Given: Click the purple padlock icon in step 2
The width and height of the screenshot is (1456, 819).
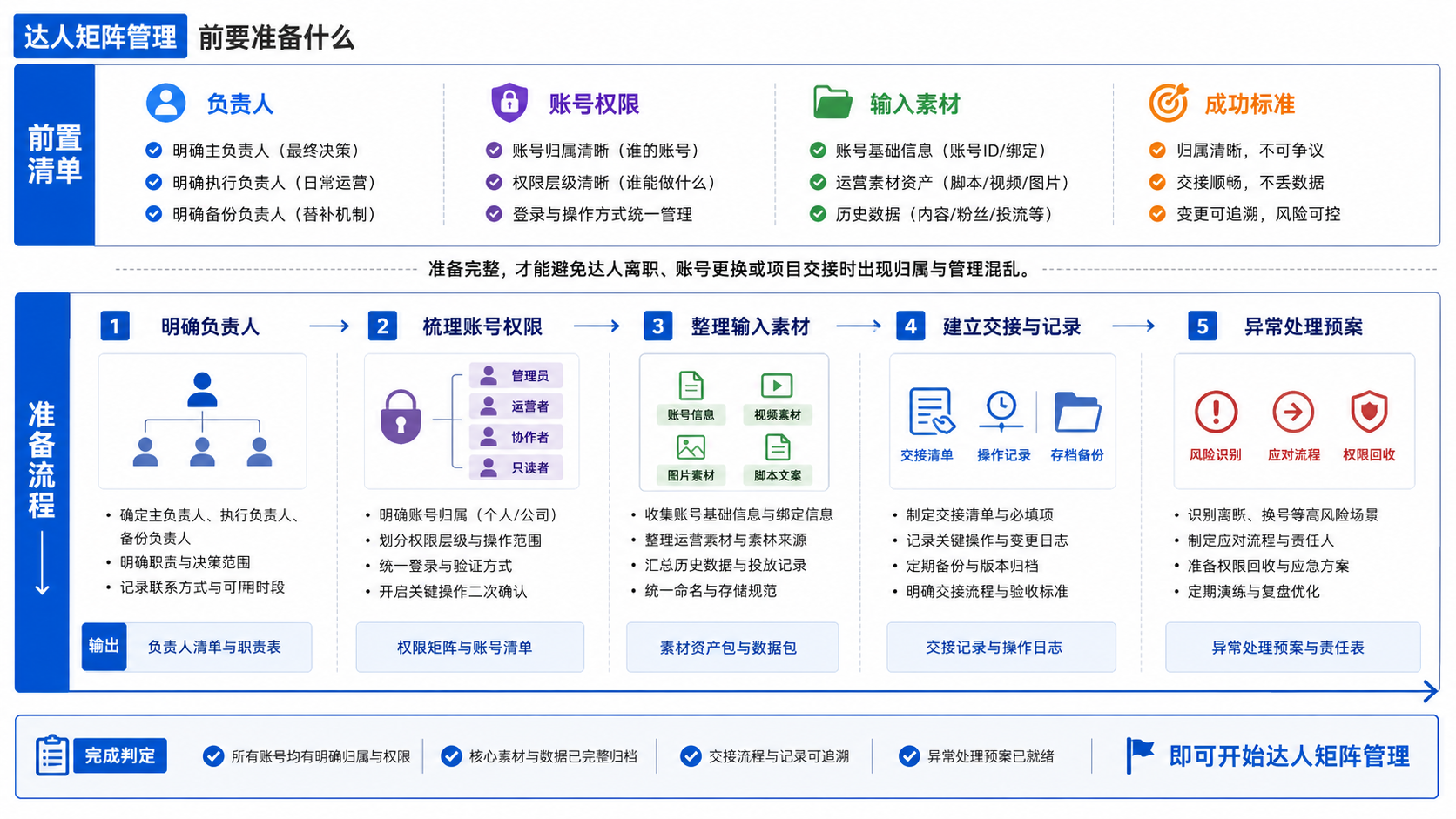Looking at the screenshot, I should click(401, 416).
